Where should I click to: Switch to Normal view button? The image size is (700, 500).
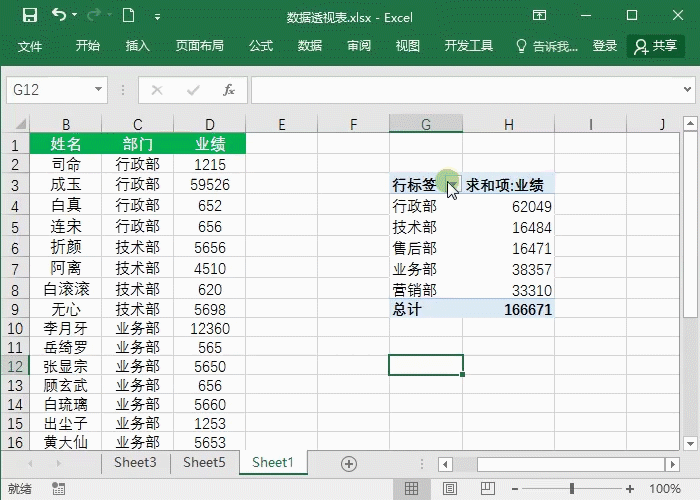click(410, 489)
